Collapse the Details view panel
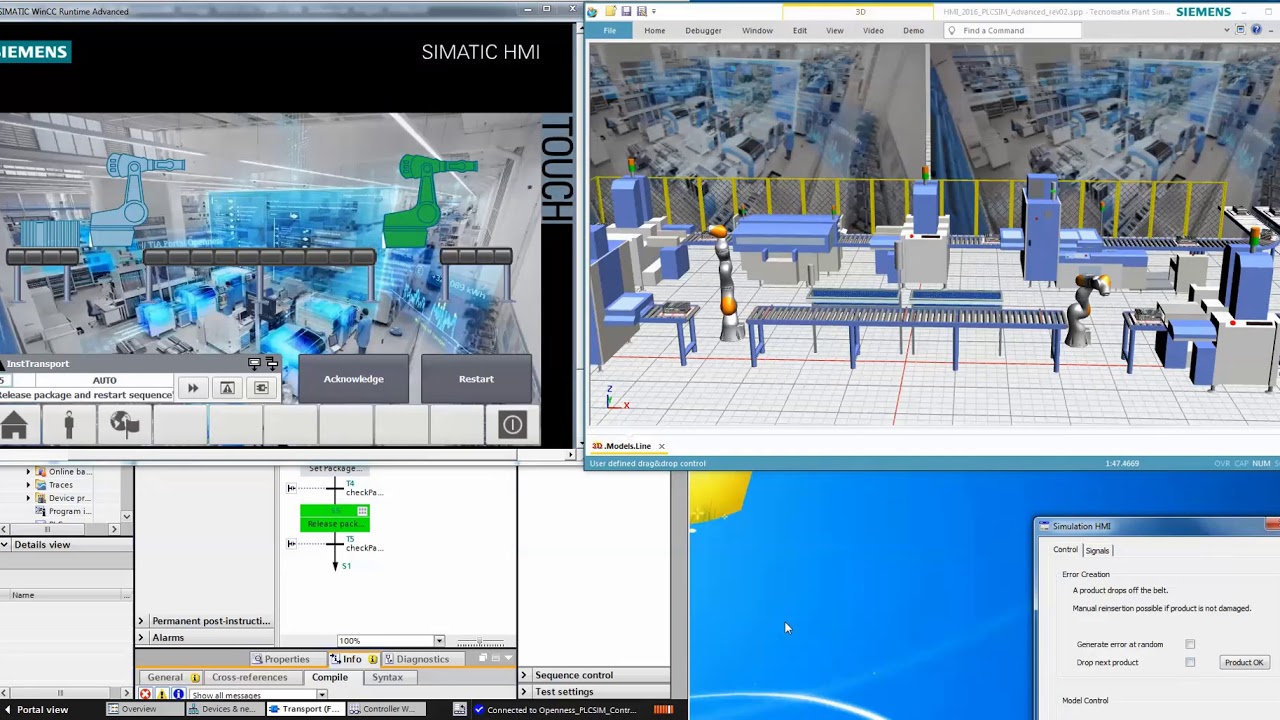The height and width of the screenshot is (720, 1280). point(5,545)
